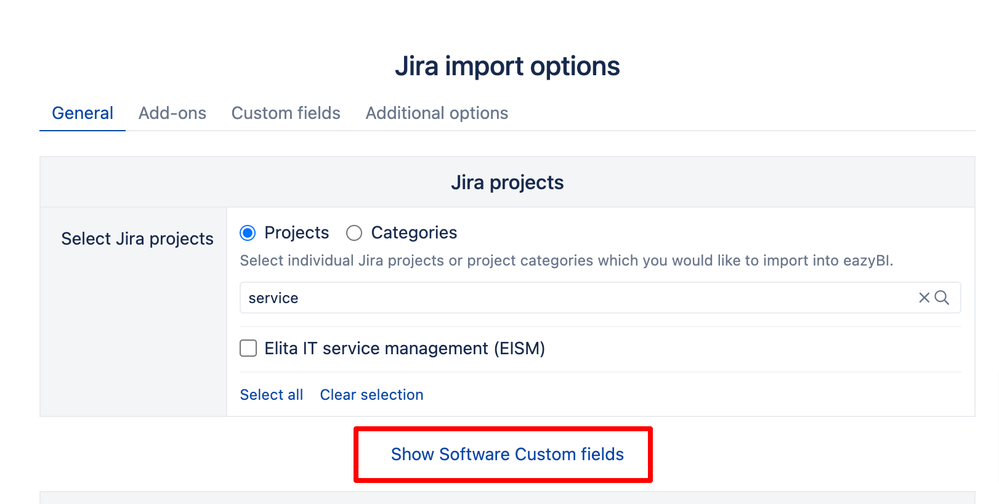This screenshot has width=999, height=504.
Task: Click the Select Jira projects label
Action: point(137,239)
